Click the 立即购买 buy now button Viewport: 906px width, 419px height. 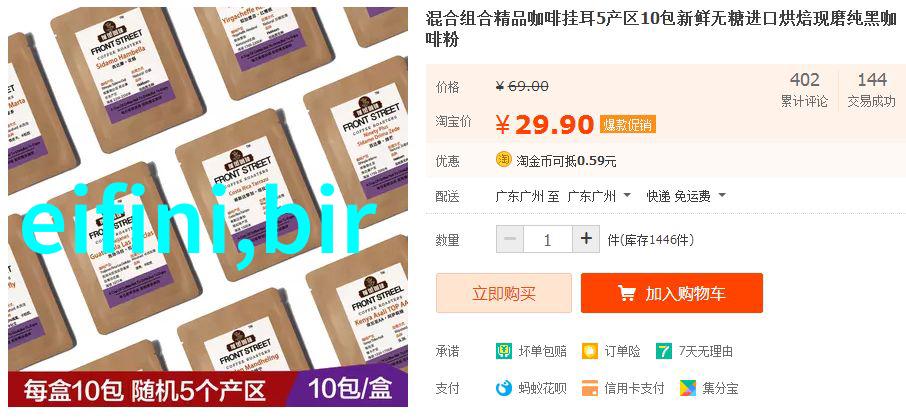tap(504, 293)
